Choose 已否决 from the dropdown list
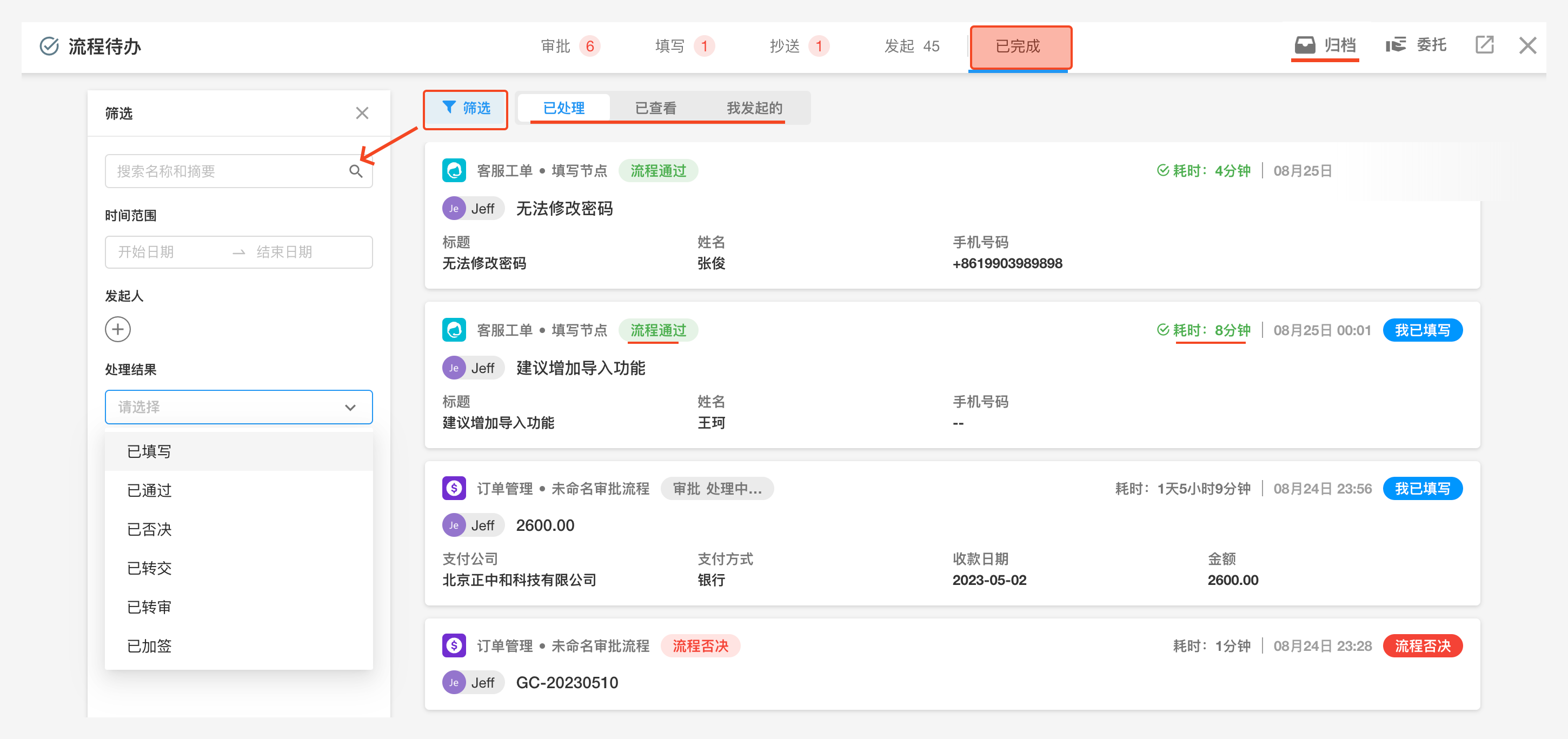 click(238, 529)
